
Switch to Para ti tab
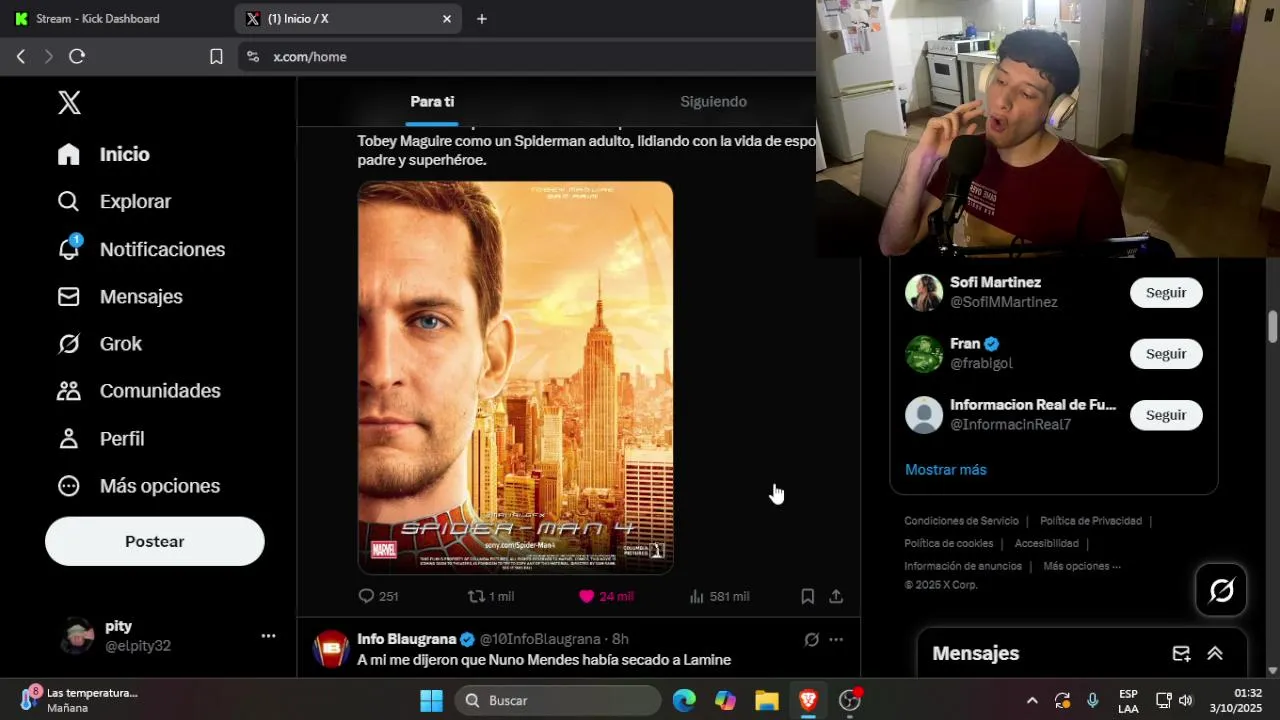[x=432, y=102]
